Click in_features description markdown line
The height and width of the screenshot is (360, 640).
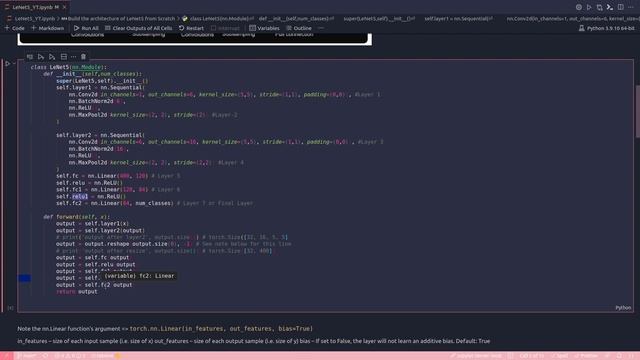pyautogui.click(x=253, y=341)
